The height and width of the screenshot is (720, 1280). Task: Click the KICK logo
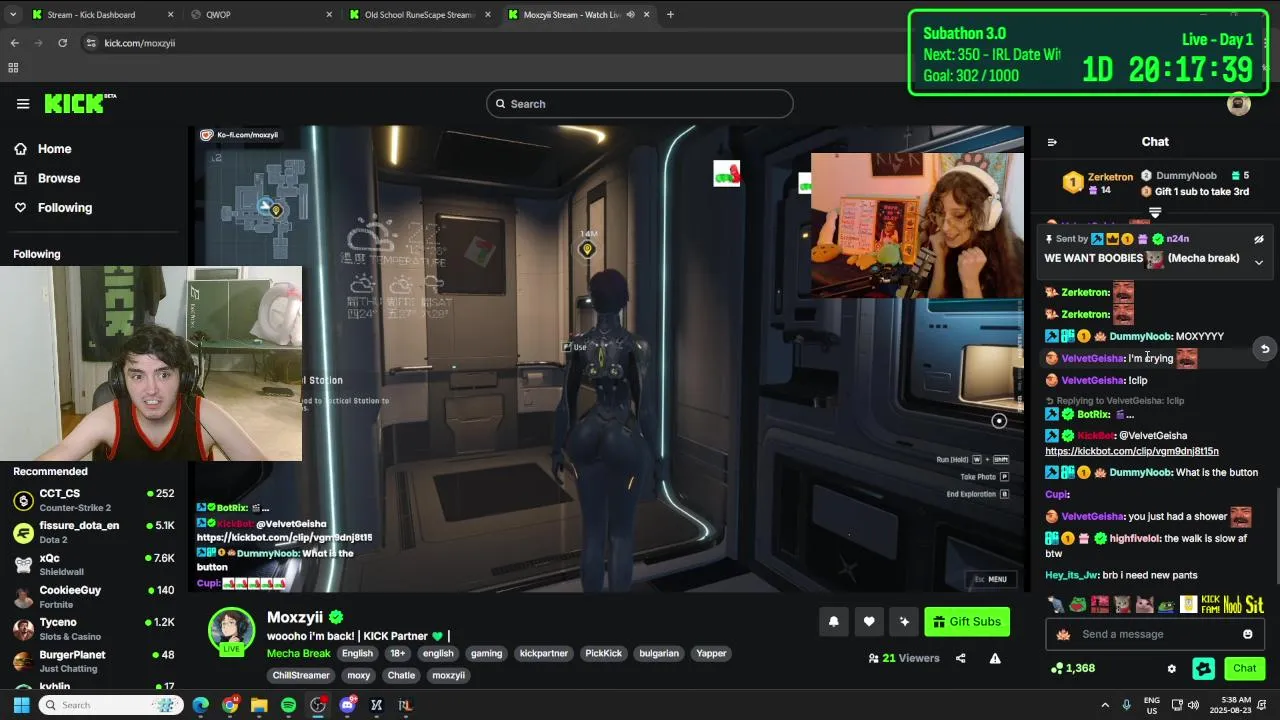click(79, 104)
